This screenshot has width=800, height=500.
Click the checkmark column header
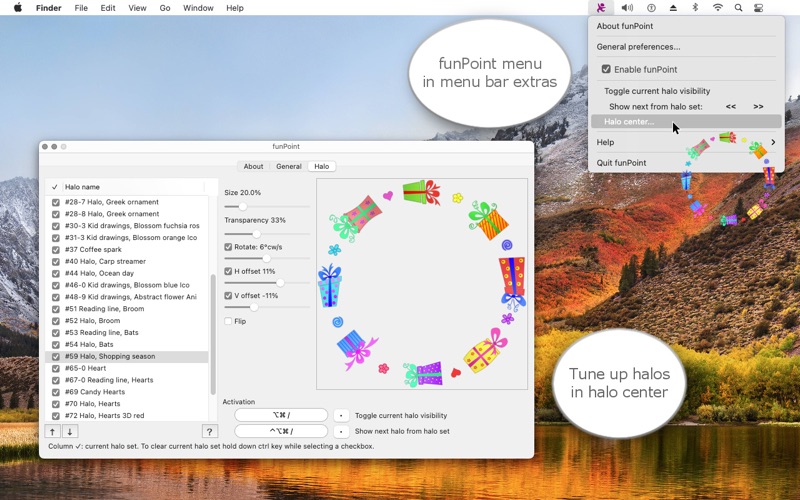pos(54,187)
